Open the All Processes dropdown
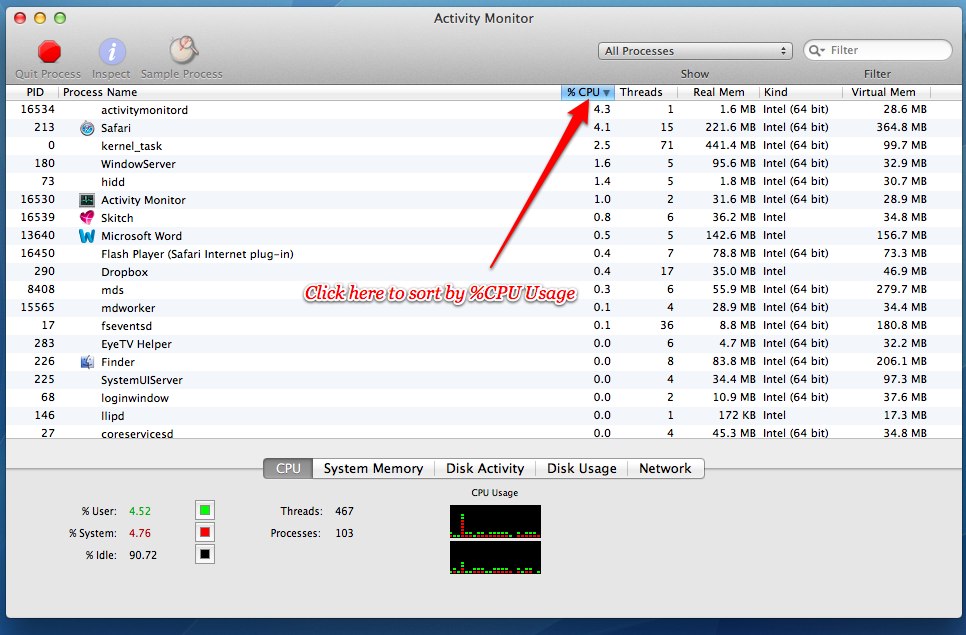This screenshot has height=635, width=966. 695,51
